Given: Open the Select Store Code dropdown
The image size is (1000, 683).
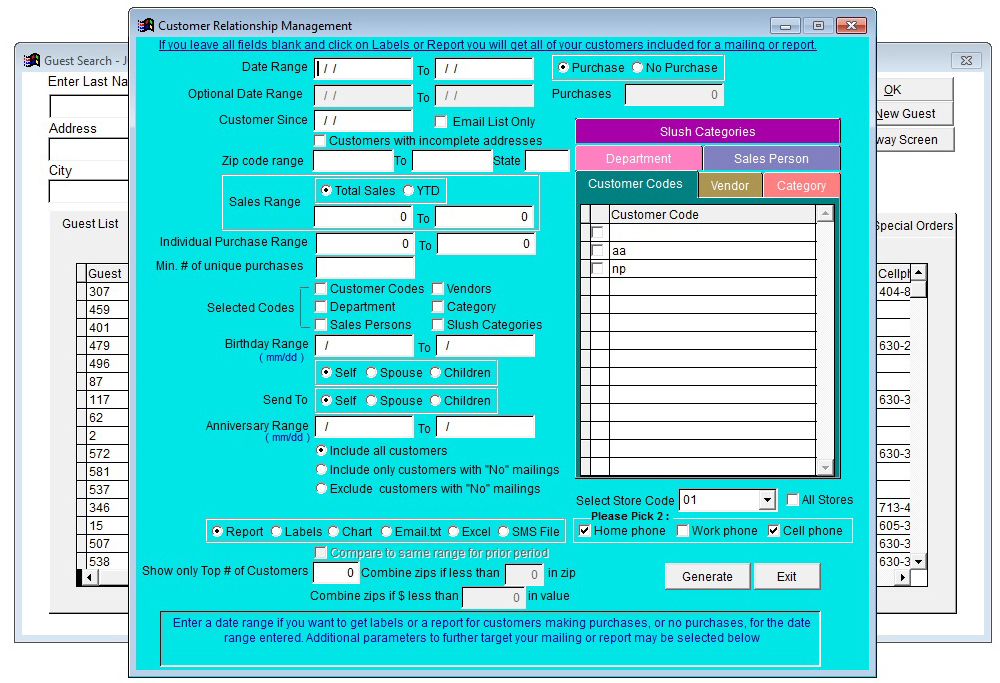Looking at the screenshot, I should [x=768, y=500].
